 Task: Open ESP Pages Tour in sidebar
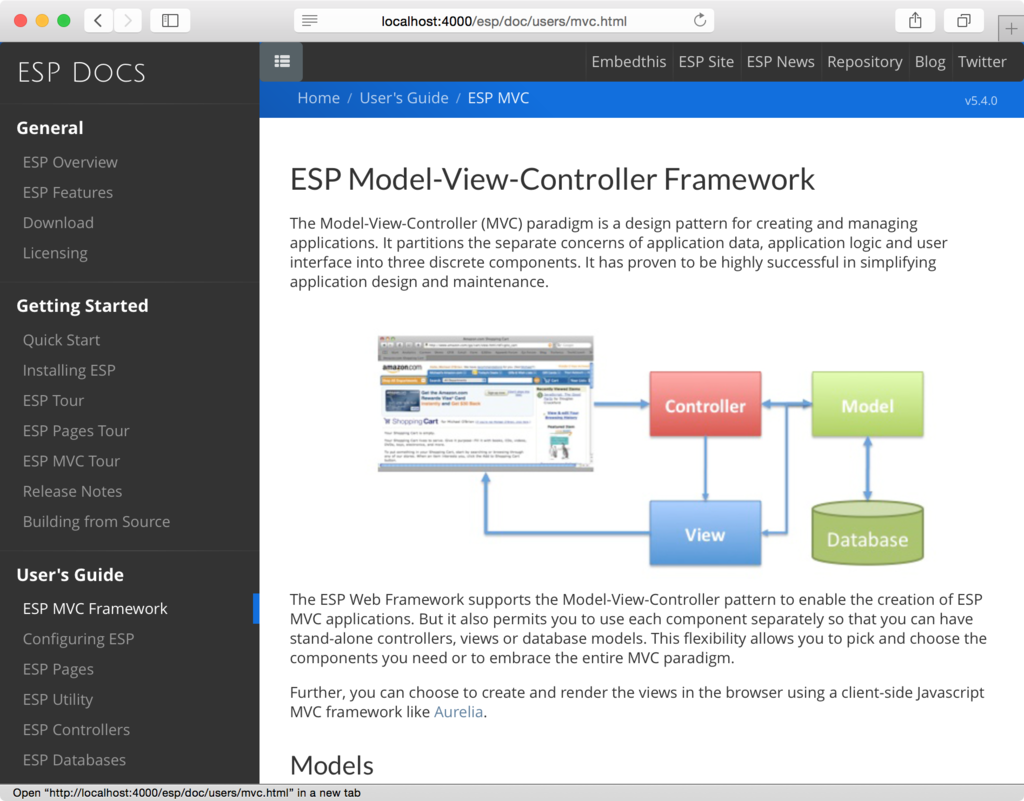[76, 431]
